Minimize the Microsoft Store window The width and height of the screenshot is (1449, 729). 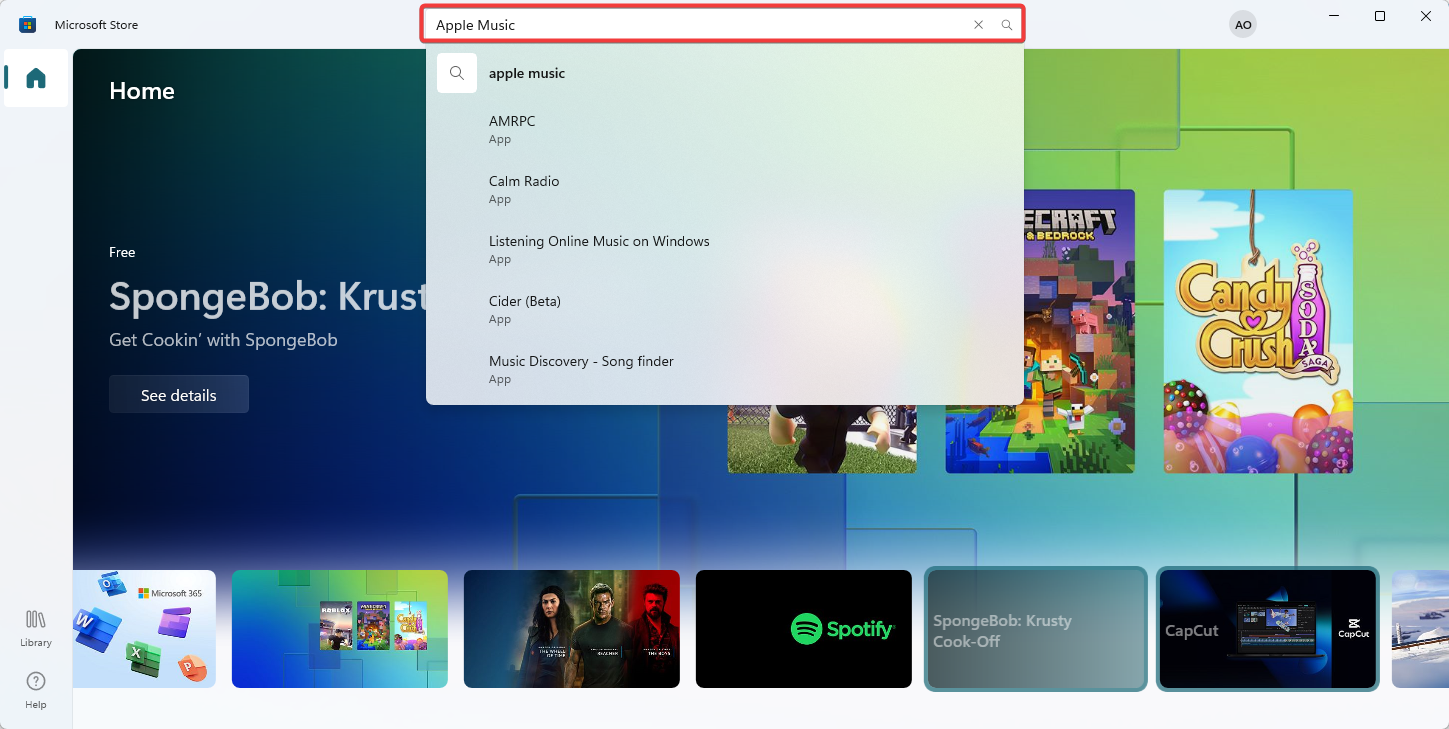coord(1334,16)
